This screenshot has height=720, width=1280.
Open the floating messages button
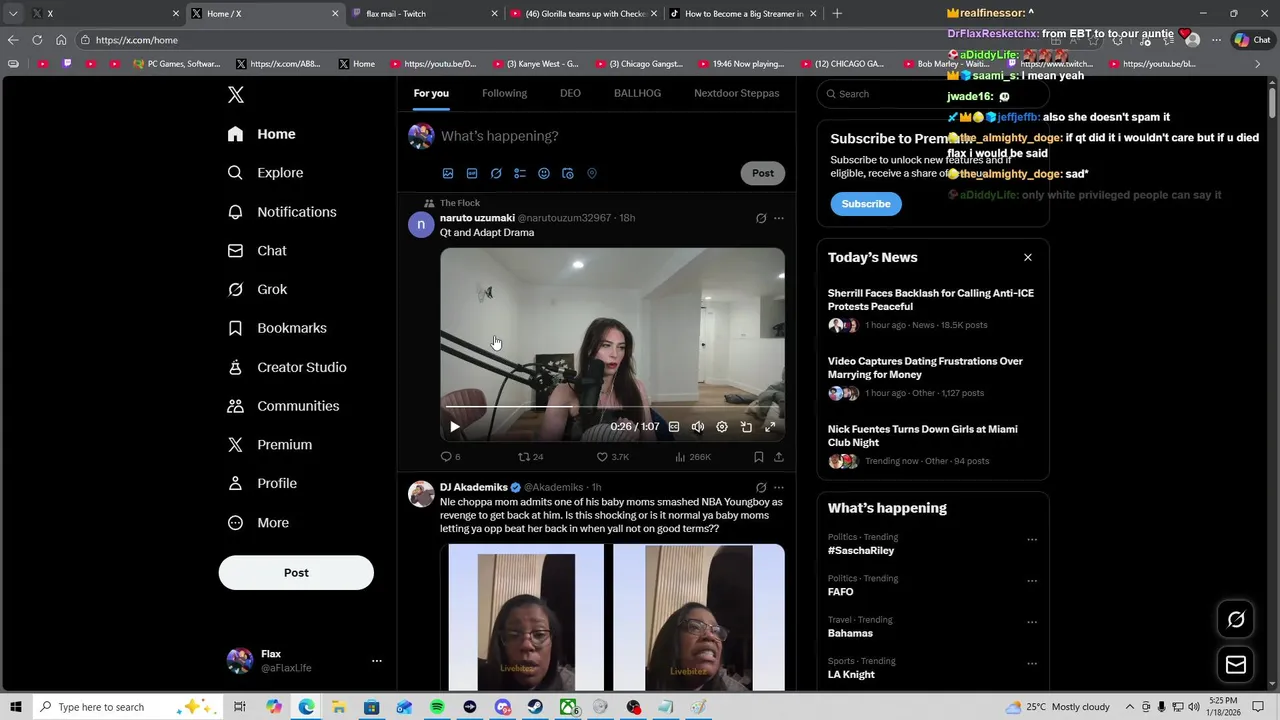pos(1236,665)
